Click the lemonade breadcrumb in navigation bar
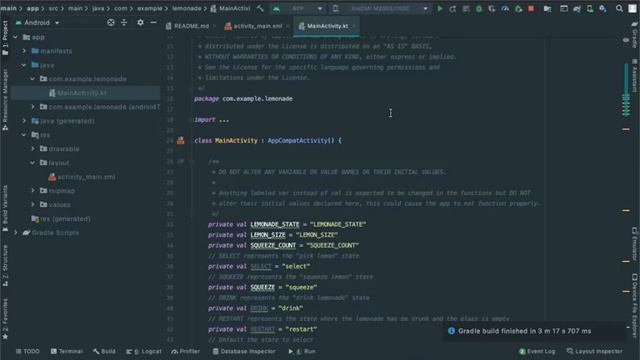 [x=187, y=8]
